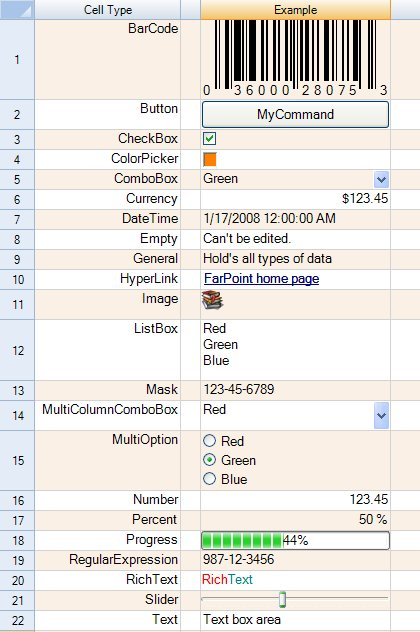
Task: Click the Text box area cell
Action: pos(295,620)
